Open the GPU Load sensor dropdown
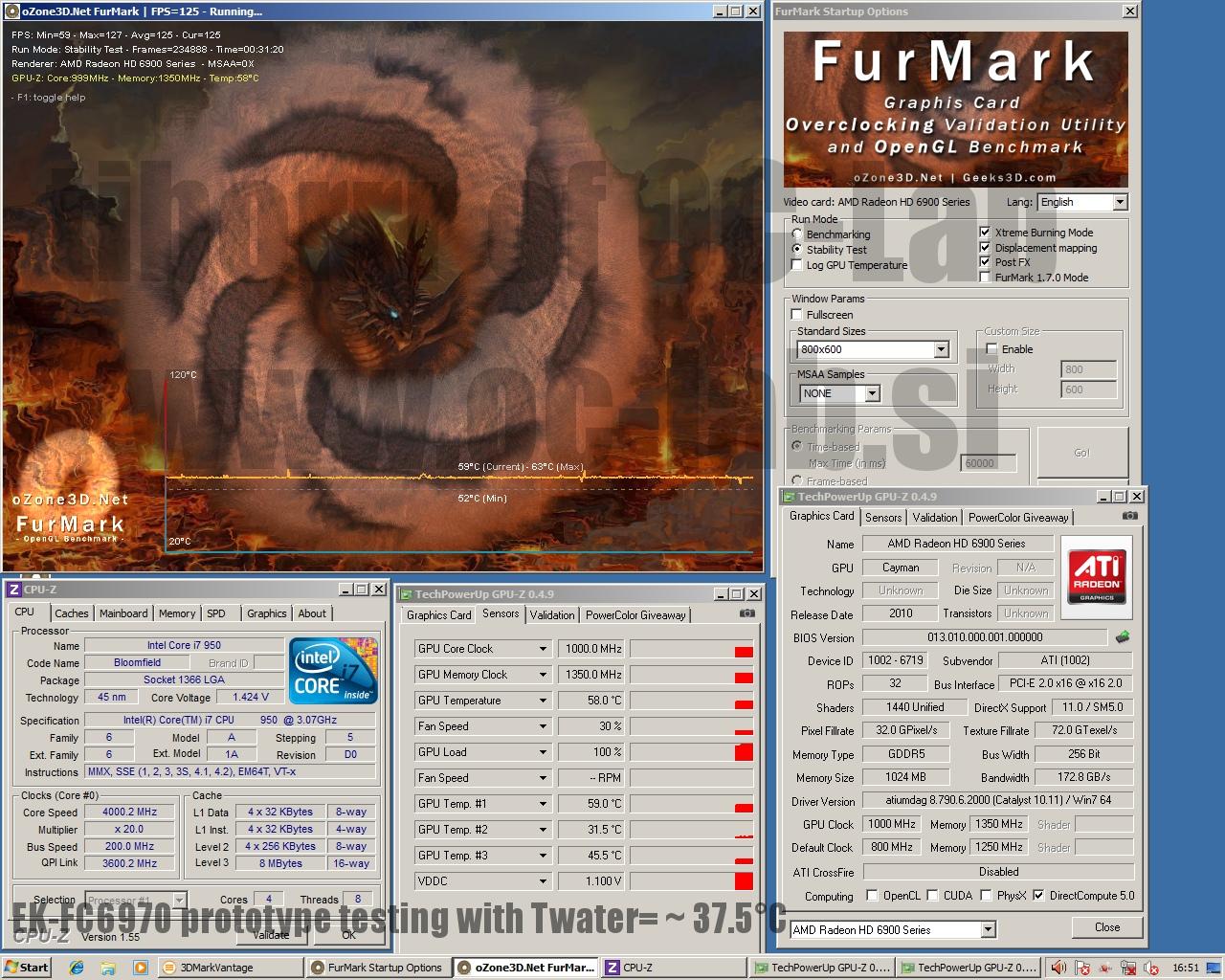The height and width of the screenshot is (980, 1225). tap(543, 752)
